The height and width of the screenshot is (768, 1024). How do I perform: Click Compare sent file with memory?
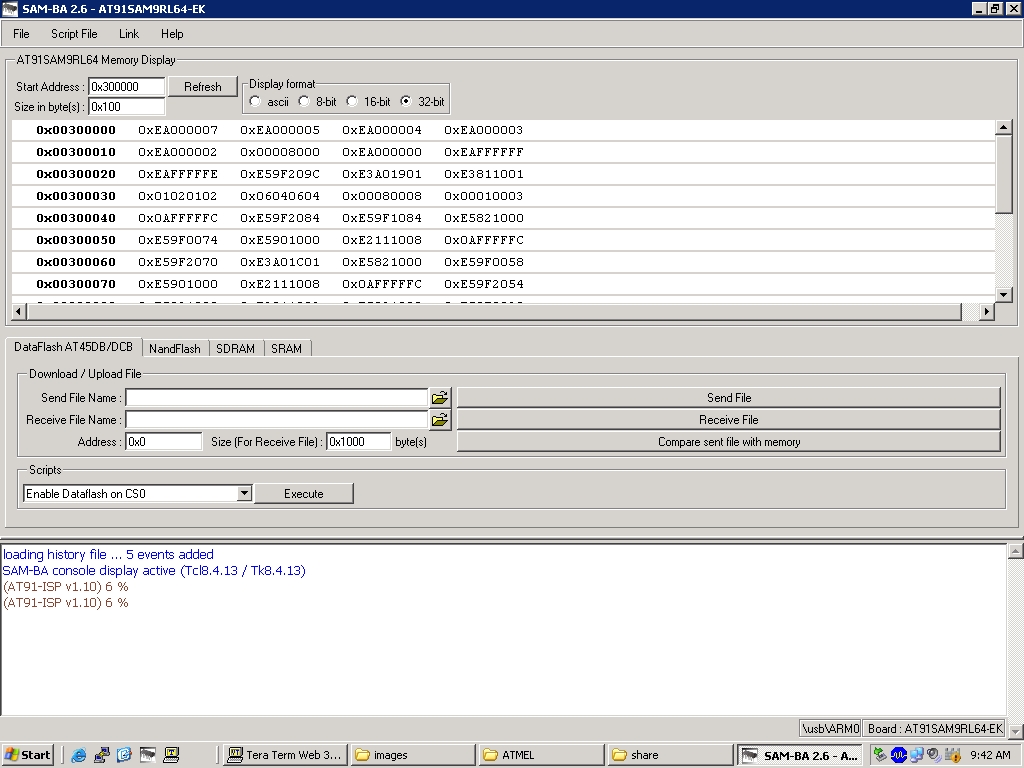click(x=728, y=442)
